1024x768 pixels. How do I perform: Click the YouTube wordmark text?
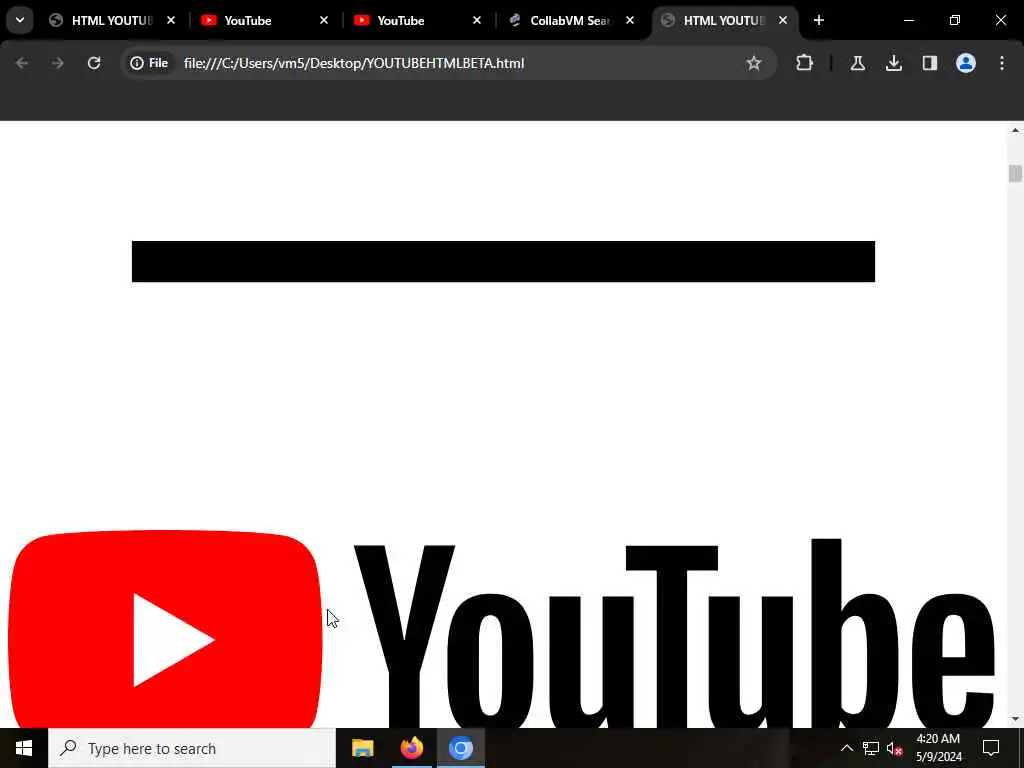[x=674, y=633]
